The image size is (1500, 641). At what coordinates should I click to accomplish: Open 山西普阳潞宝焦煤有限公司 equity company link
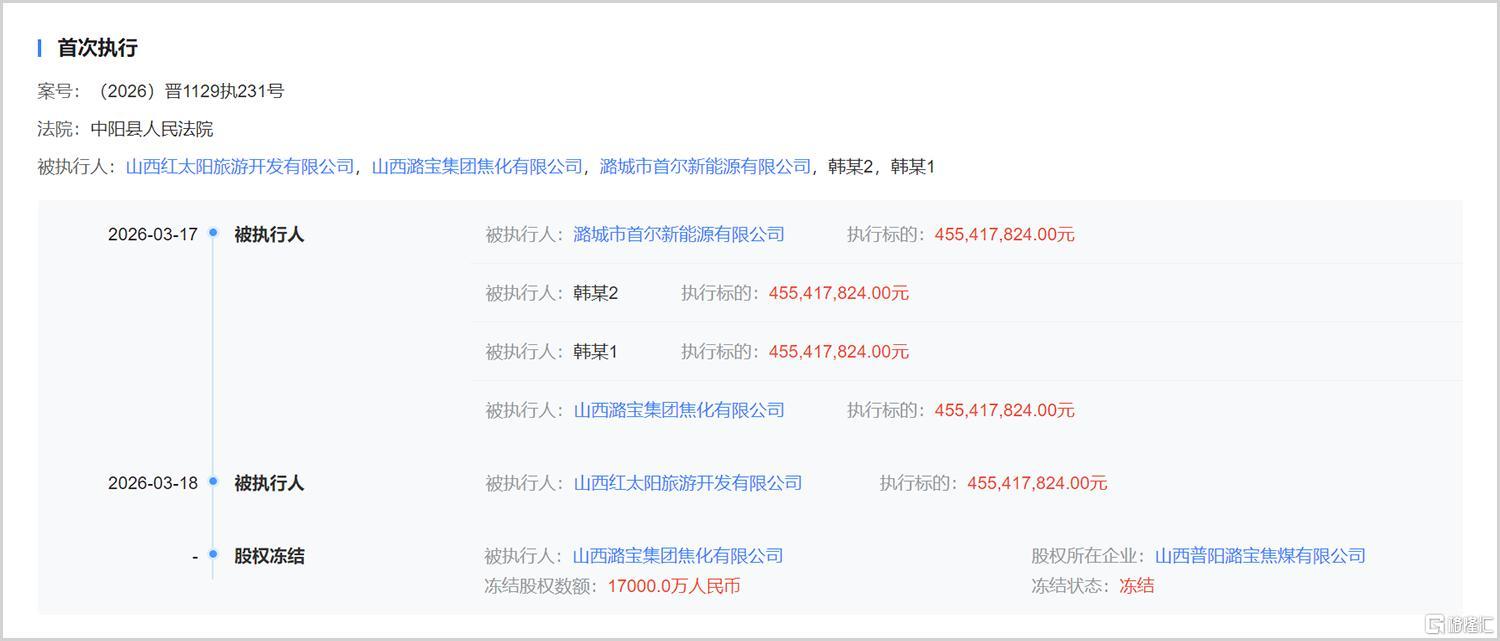click(x=1260, y=556)
